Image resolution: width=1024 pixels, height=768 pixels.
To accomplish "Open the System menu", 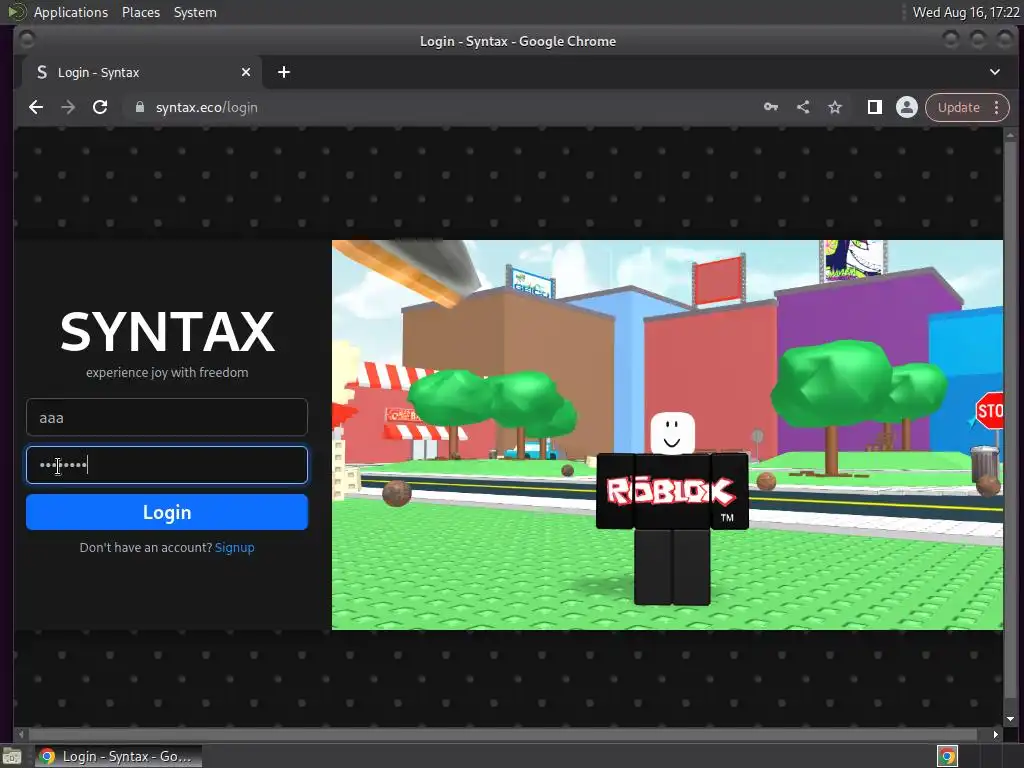I will (x=195, y=12).
